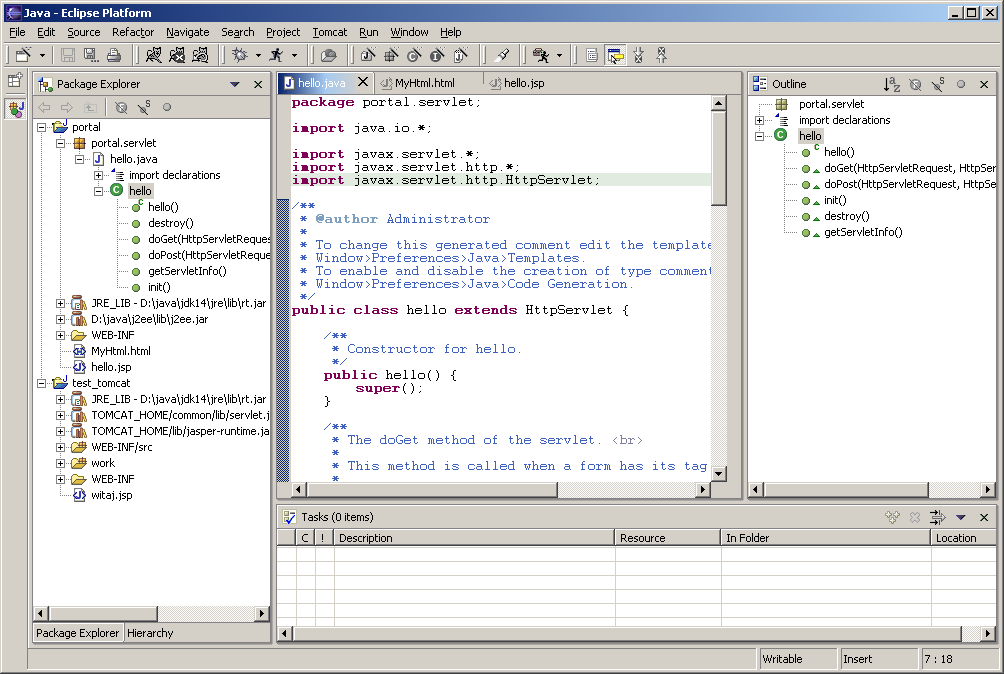Click the Print toolbar icon
1004x674 pixels.
click(114, 55)
